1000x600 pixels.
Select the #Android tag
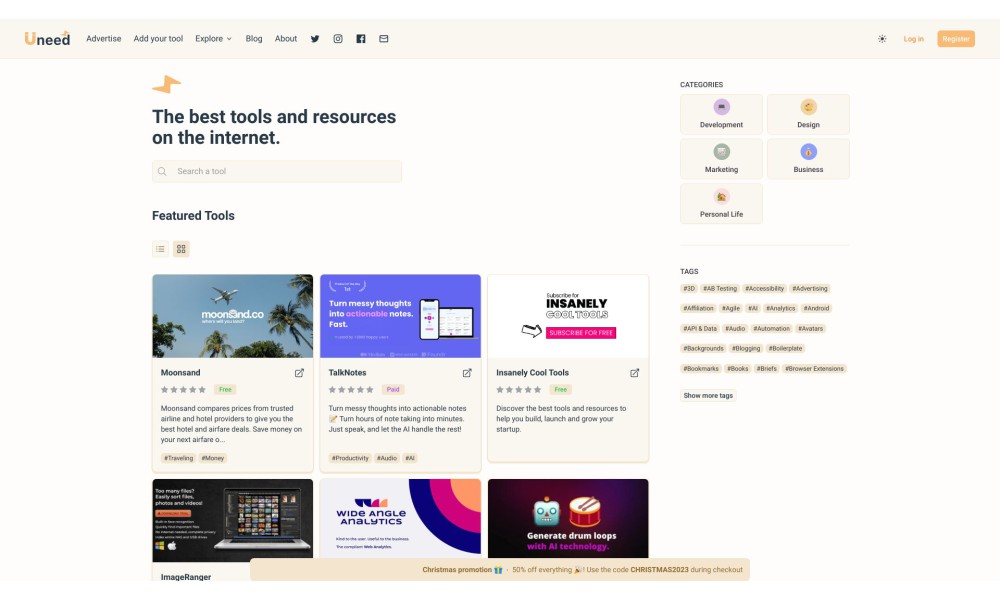pyautogui.click(x=816, y=309)
